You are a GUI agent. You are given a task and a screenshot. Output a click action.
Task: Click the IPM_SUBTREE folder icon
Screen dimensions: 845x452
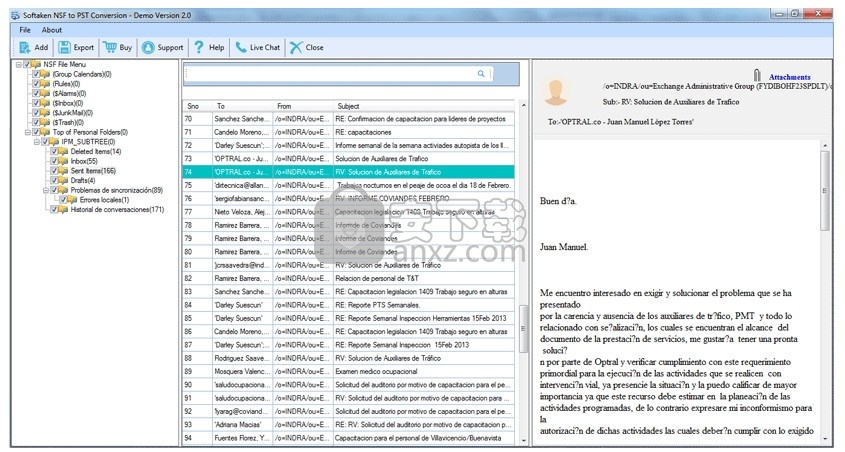click(x=54, y=142)
